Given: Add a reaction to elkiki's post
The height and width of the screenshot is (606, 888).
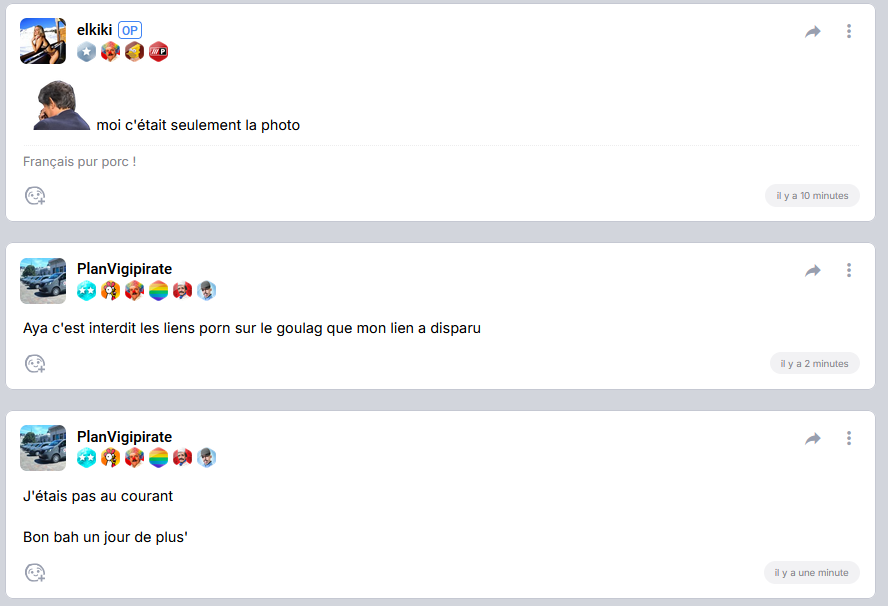Looking at the screenshot, I should (x=35, y=196).
